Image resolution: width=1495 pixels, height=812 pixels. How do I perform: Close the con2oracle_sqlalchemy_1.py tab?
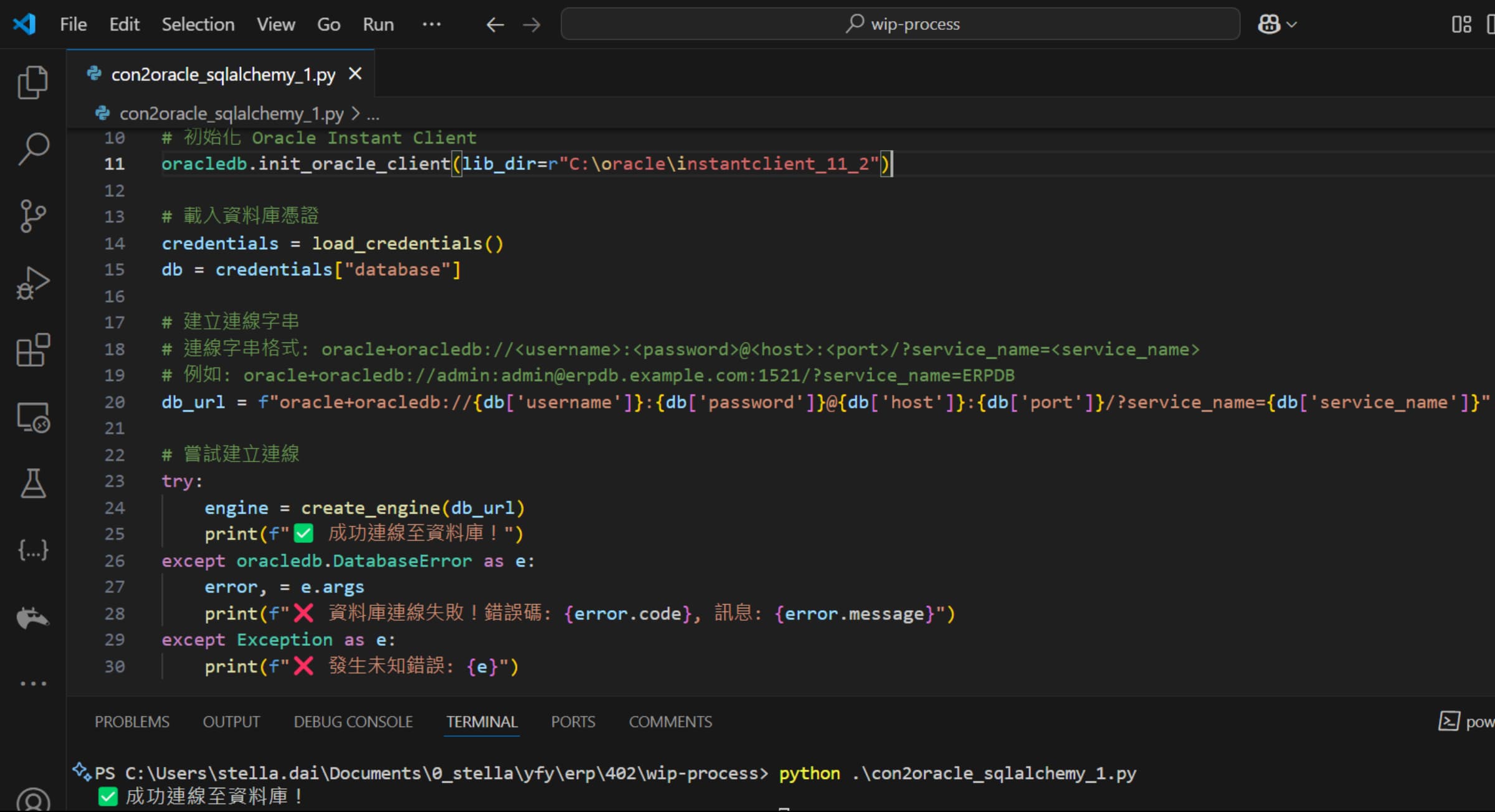tap(355, 74)
